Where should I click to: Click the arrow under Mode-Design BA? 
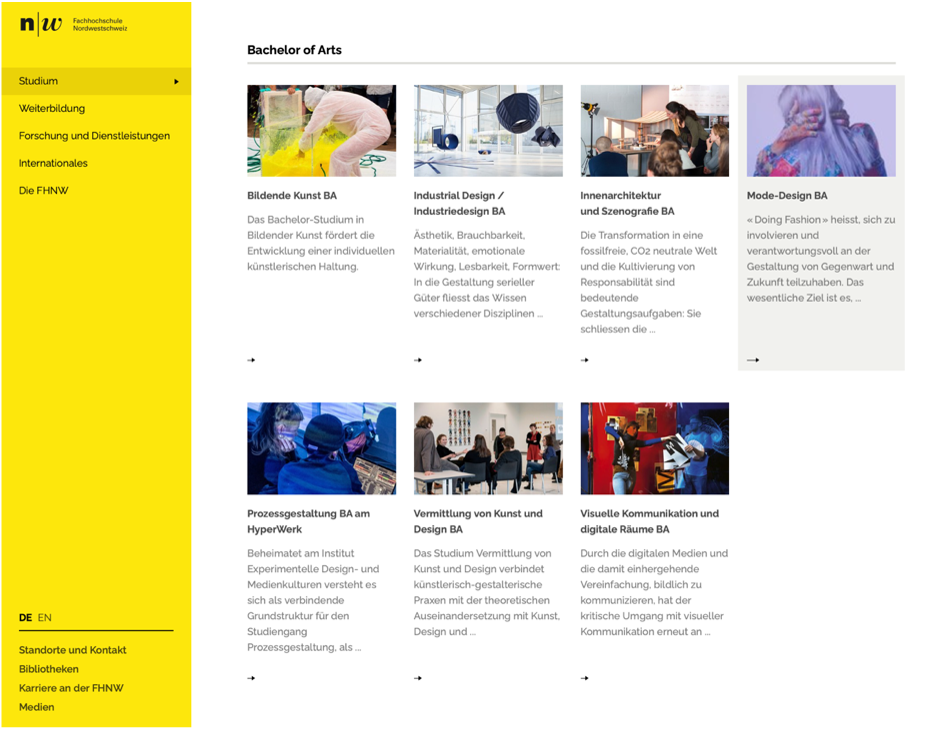[753, 360]
